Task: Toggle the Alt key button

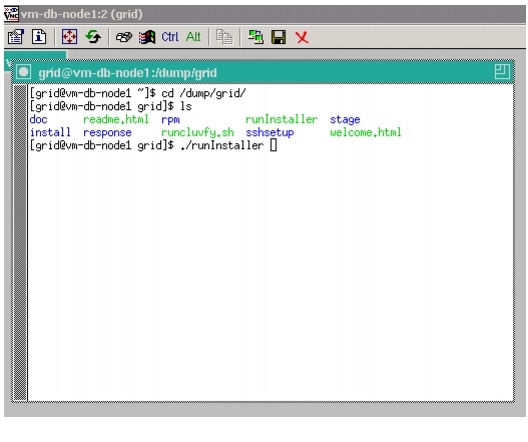Action: coord(193,37)
